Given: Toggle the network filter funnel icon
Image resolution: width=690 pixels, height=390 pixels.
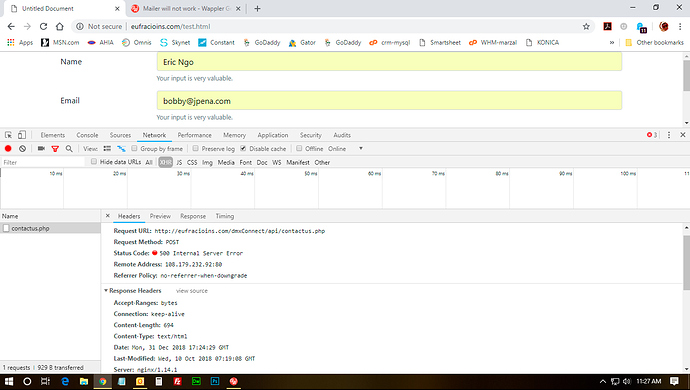Looking at the screenshot, I should coord(55,149).
